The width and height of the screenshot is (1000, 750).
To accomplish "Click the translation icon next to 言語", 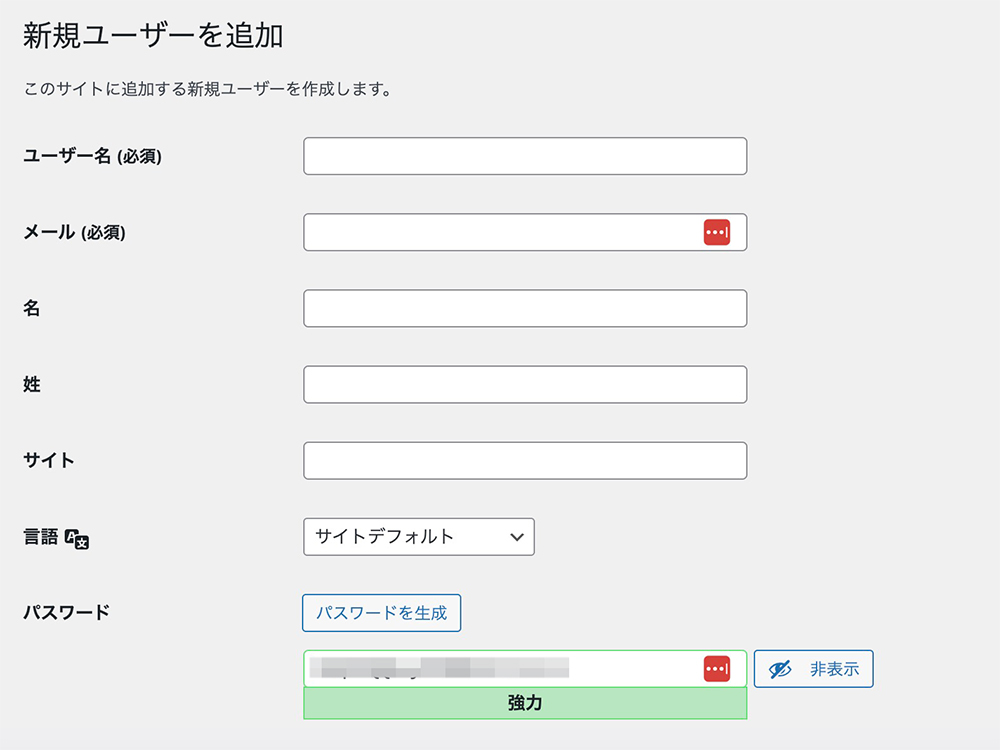I will pyautogui.click(x=77, y=539).
